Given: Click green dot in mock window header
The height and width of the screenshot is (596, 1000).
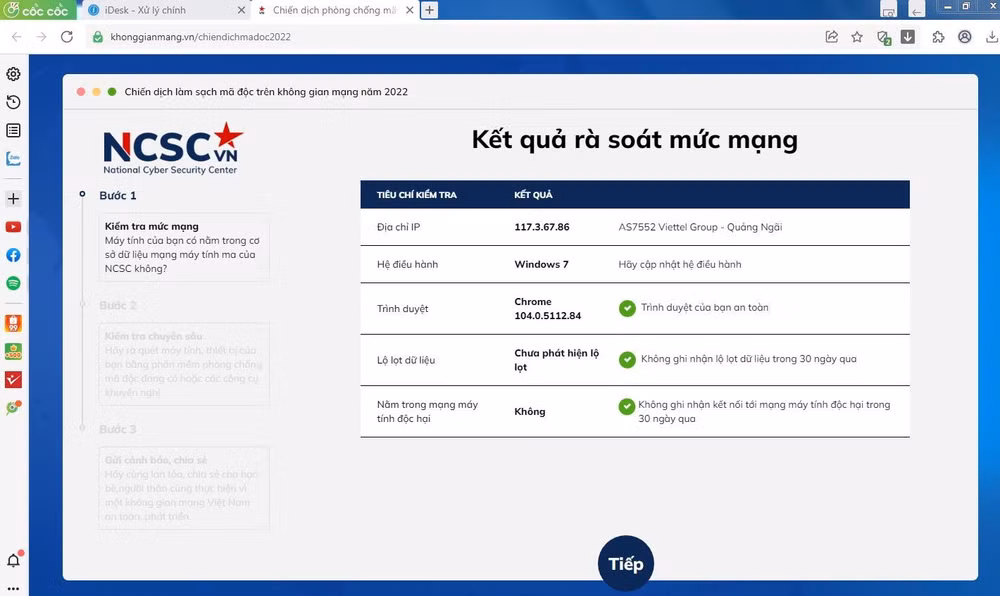Looking at the screenshot, I should click(x=112, y=92).
